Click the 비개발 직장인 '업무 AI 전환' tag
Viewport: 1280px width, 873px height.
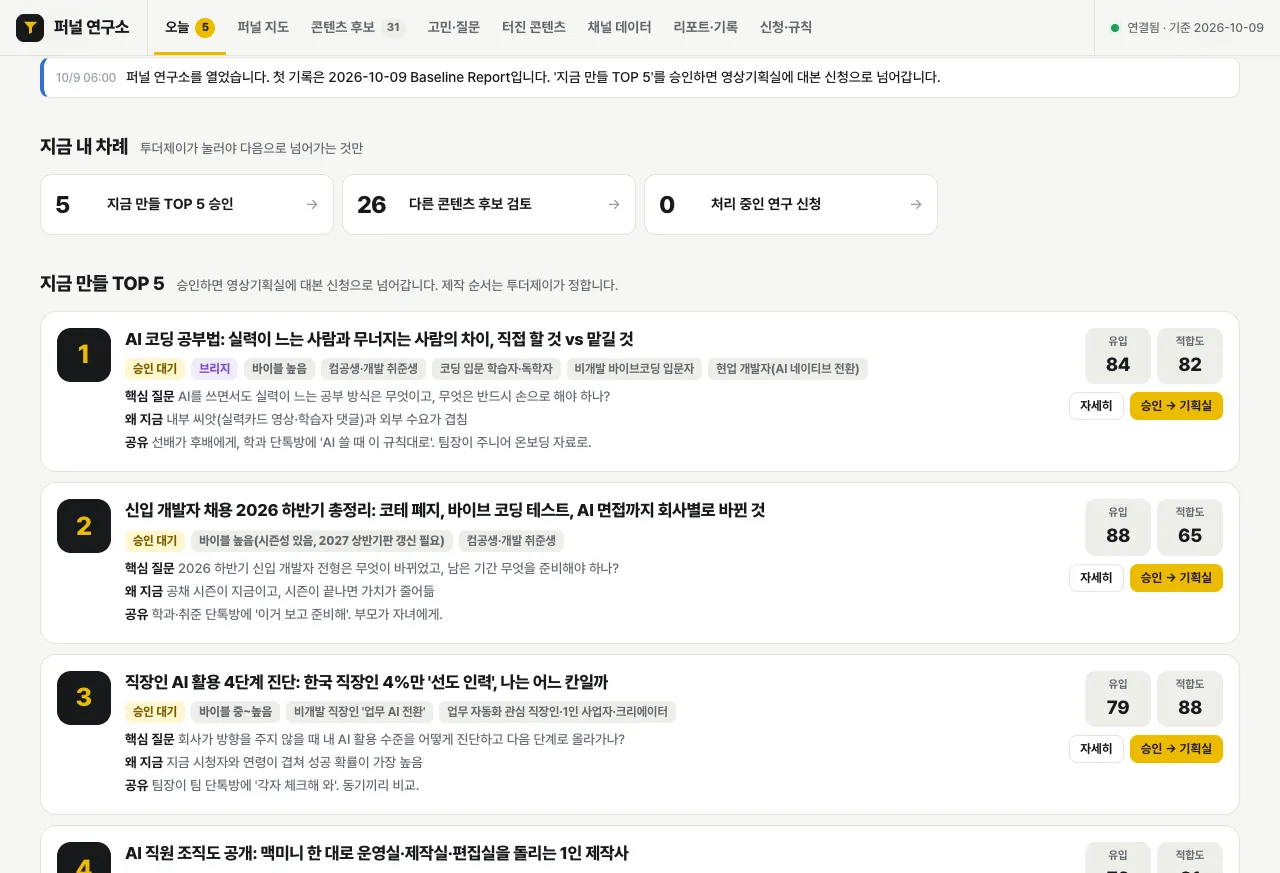pyautogui.click(x=360, y=712)
